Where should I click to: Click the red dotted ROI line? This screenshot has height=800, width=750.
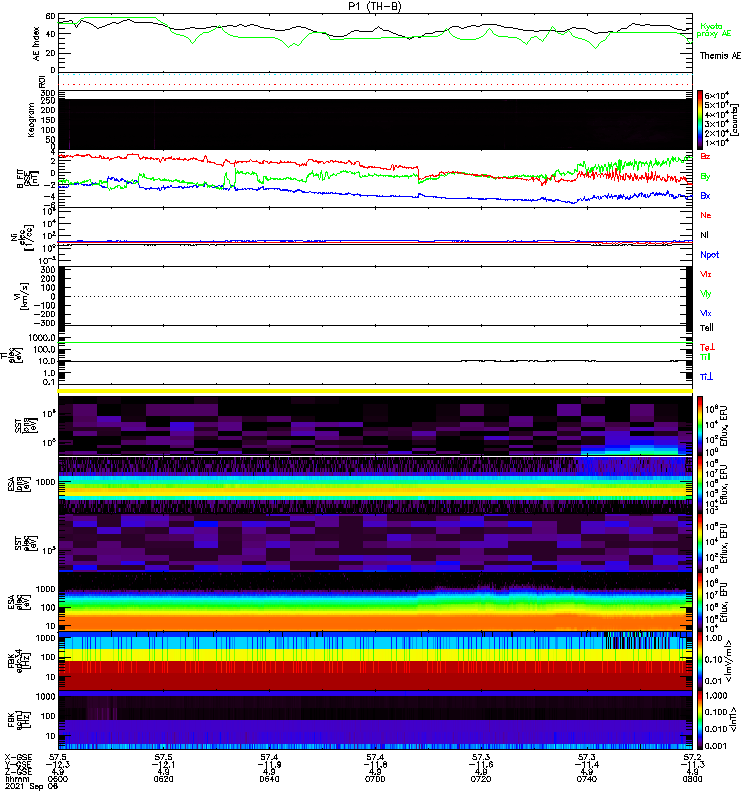[x=375, y=84]
